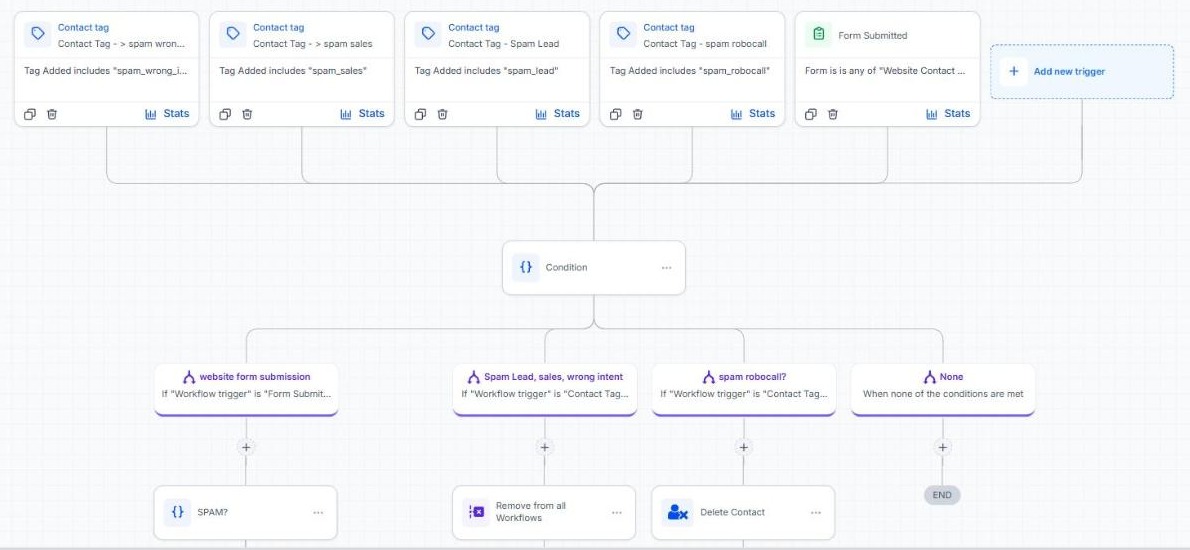Viewport: 1190px width, 550px height.
Task: Add step under spam robocall? branch
Action: point(744,448)
